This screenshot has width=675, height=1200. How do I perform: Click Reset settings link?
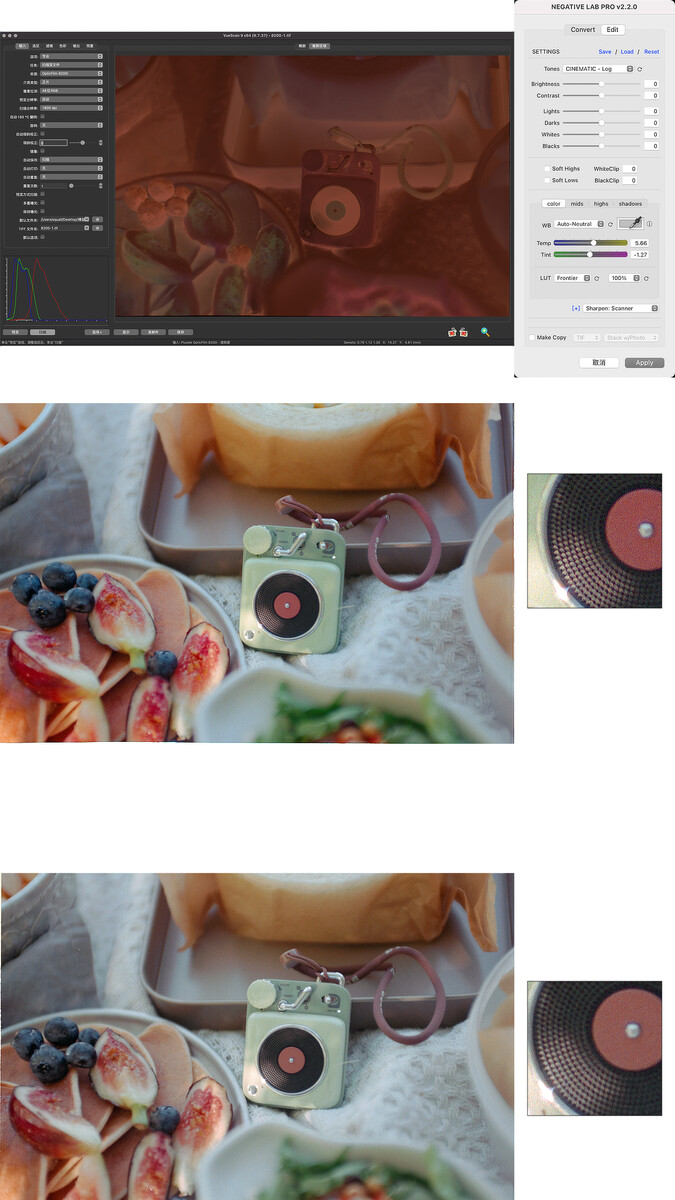coord(651,51)
